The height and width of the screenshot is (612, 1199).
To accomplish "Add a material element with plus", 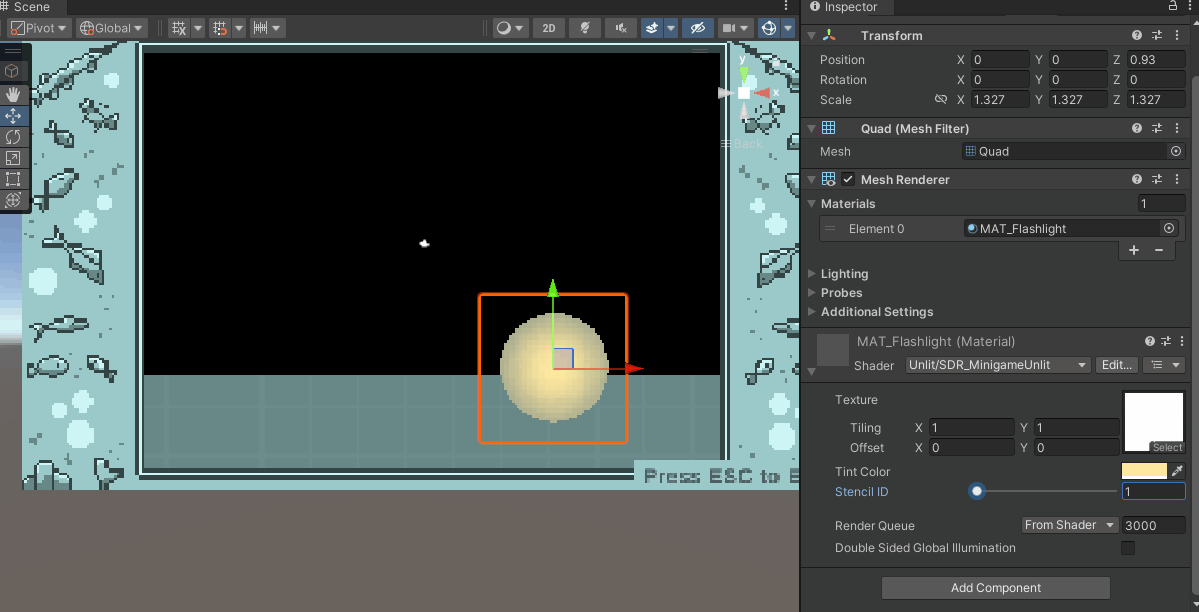I will tap(1133, 250).
